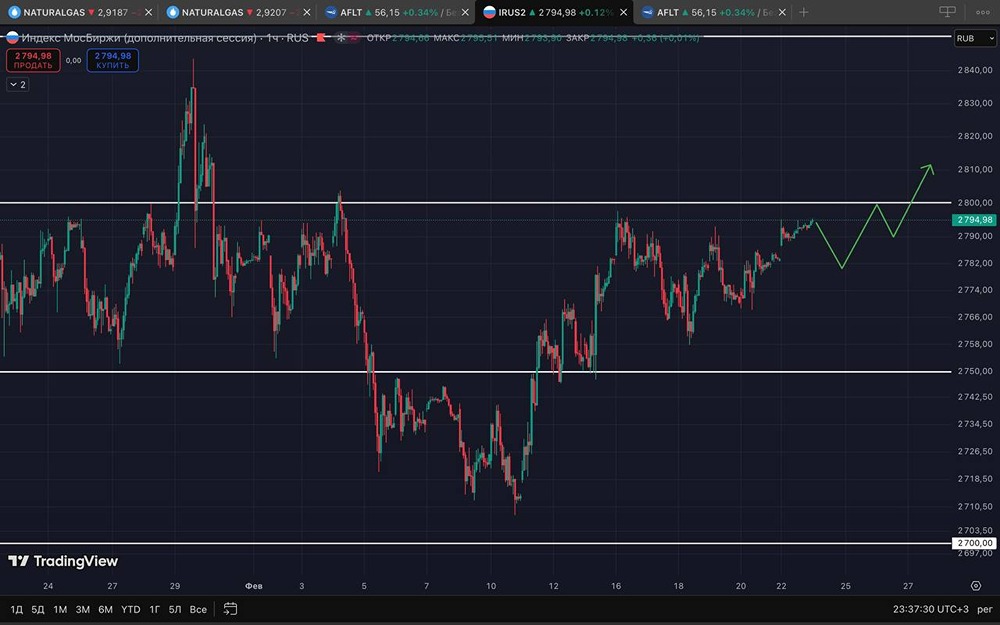Toggle the рег session setting

tap(985, 609)
